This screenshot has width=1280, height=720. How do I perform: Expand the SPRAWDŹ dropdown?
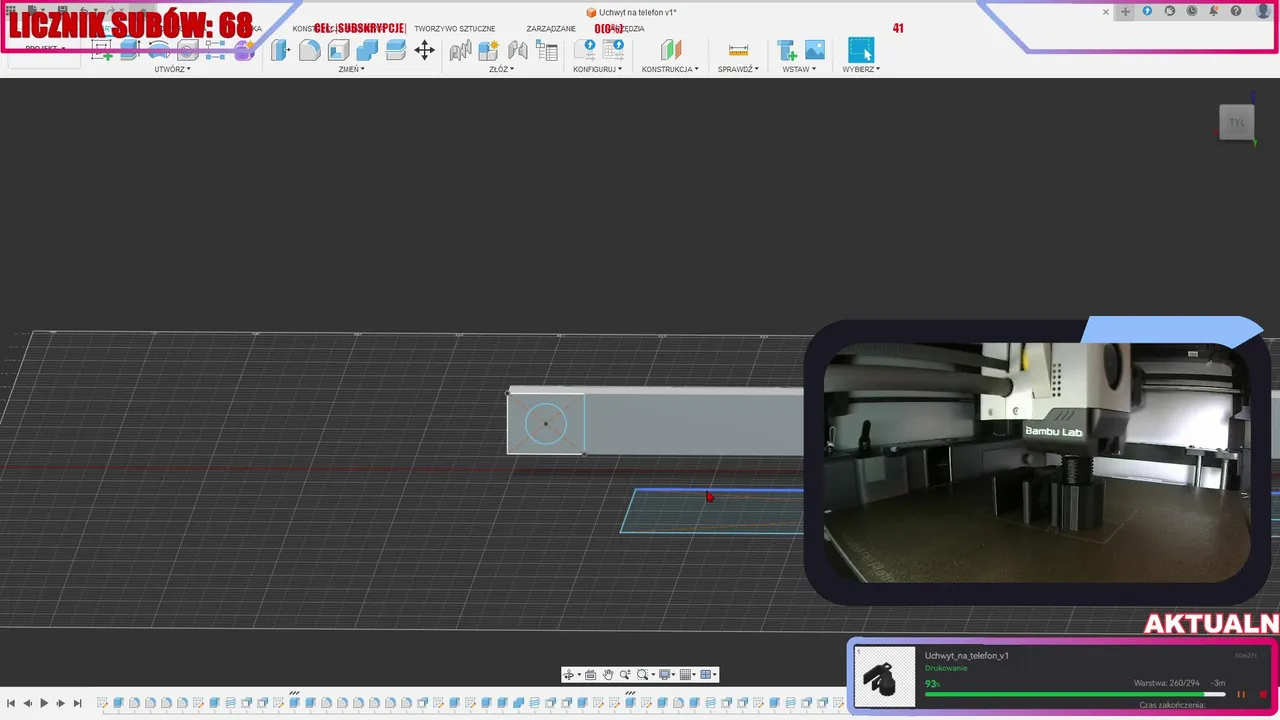(x=738, y=69)
